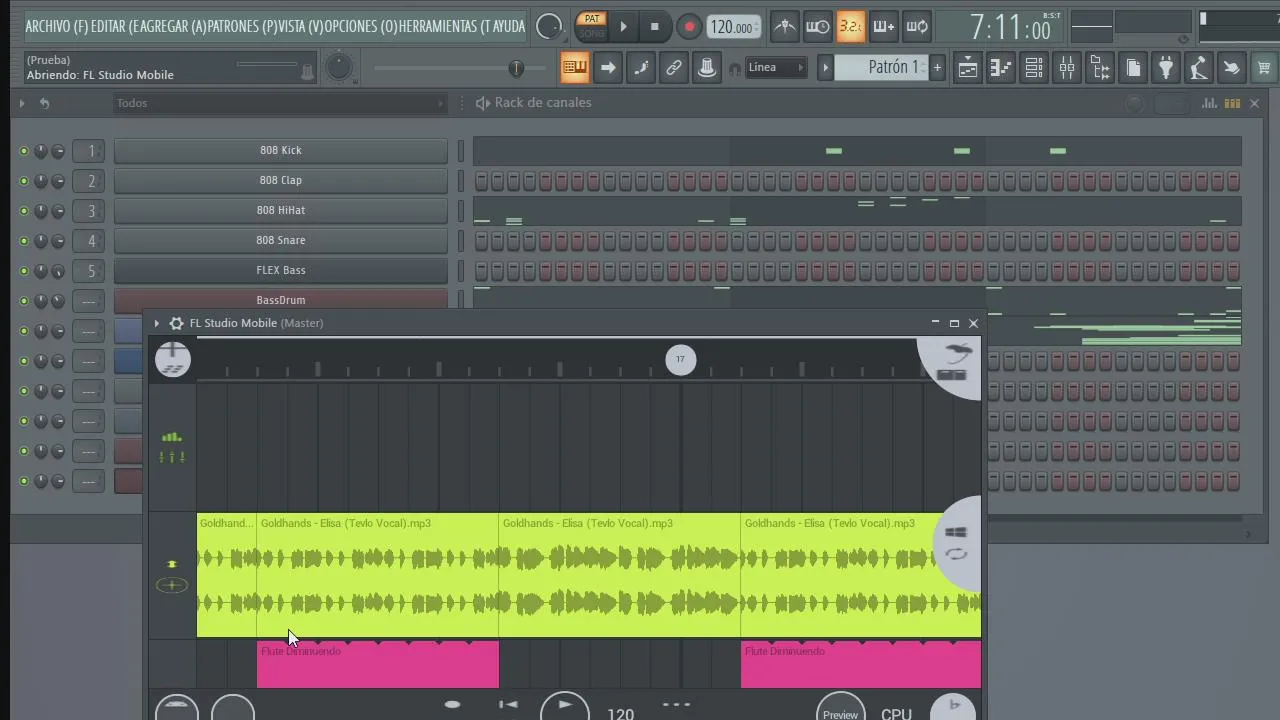Open the Patrón 1 pattern selector
Image resolution: width=1280 pixels, height=720 pixels.
(x=880, y=67)
